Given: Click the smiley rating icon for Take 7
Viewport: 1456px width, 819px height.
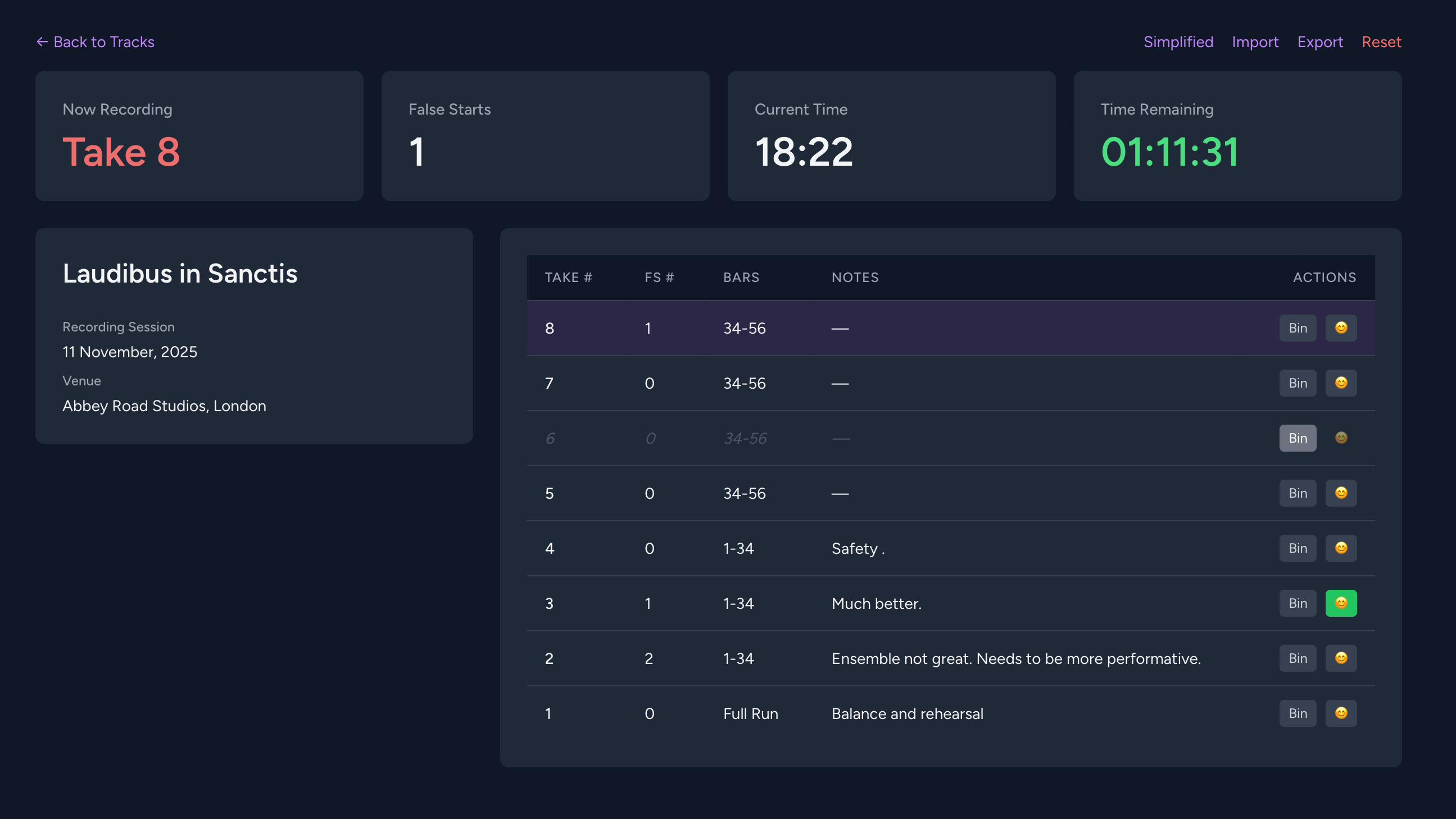Looking at the screenshot, I should coord(1341,383).
